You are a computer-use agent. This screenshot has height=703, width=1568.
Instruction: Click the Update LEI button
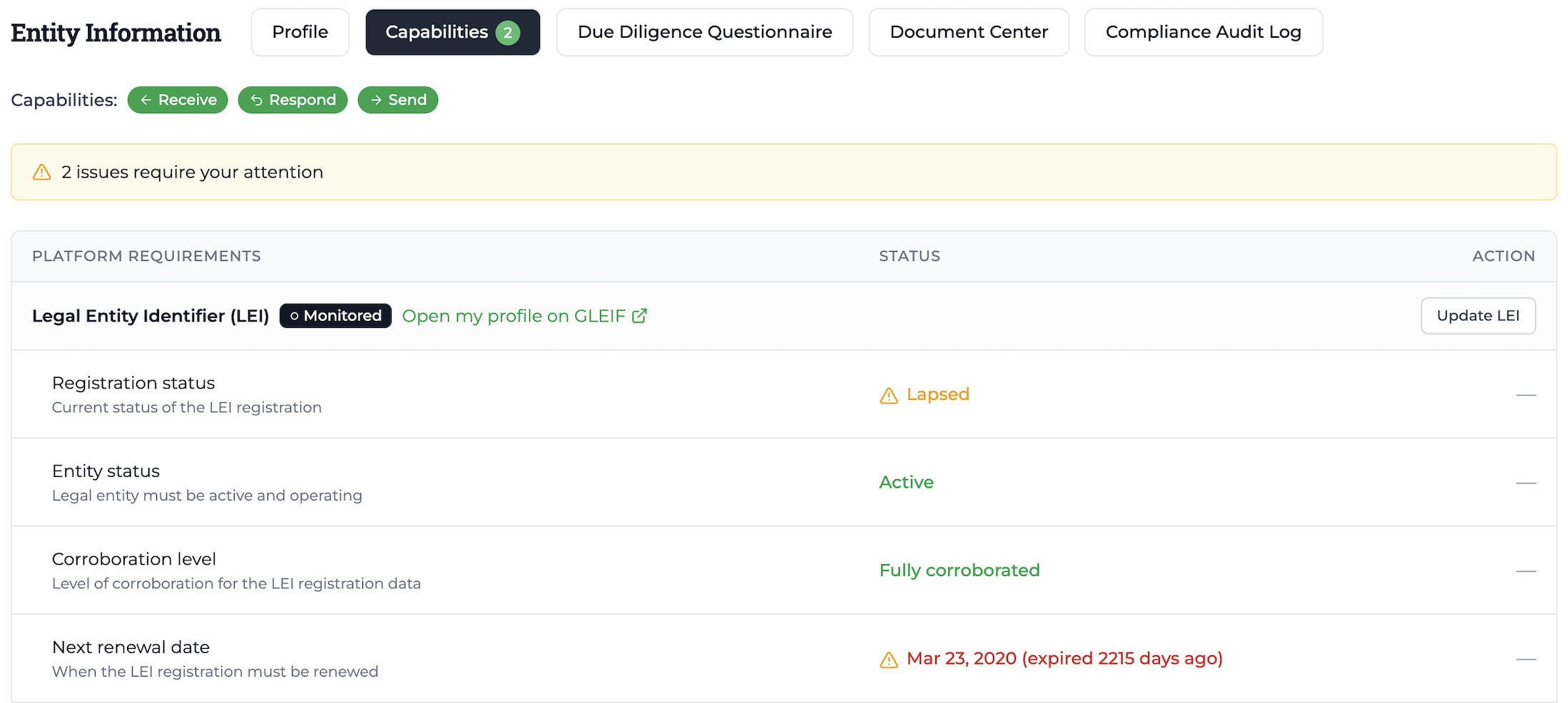[1478, 316]
